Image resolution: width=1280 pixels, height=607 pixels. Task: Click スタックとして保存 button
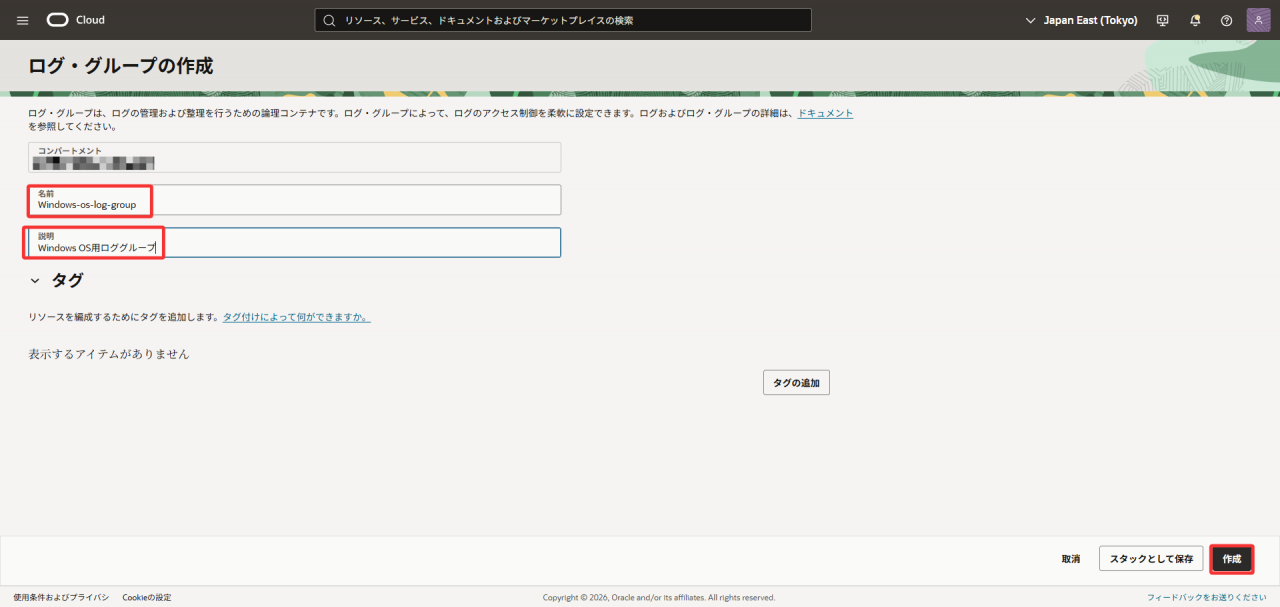tap(1151, 559)
